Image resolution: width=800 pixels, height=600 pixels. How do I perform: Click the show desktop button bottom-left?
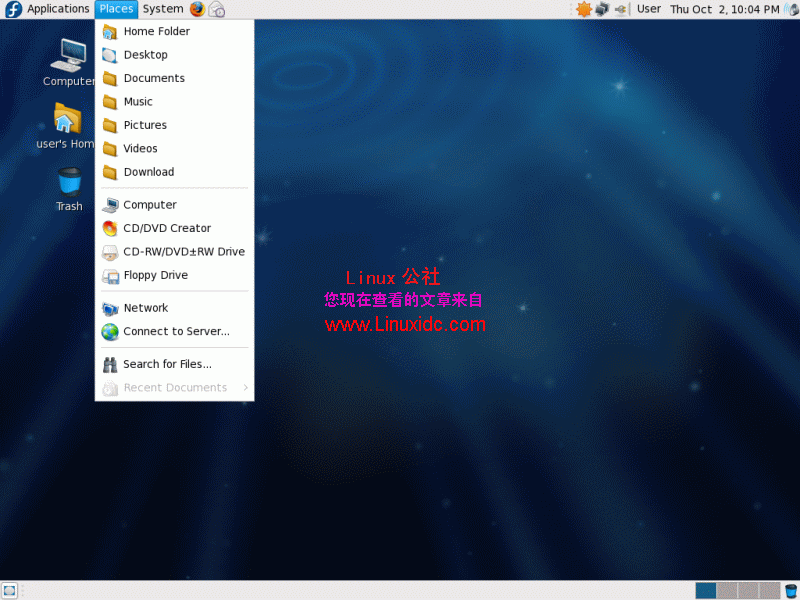[10, 590]
